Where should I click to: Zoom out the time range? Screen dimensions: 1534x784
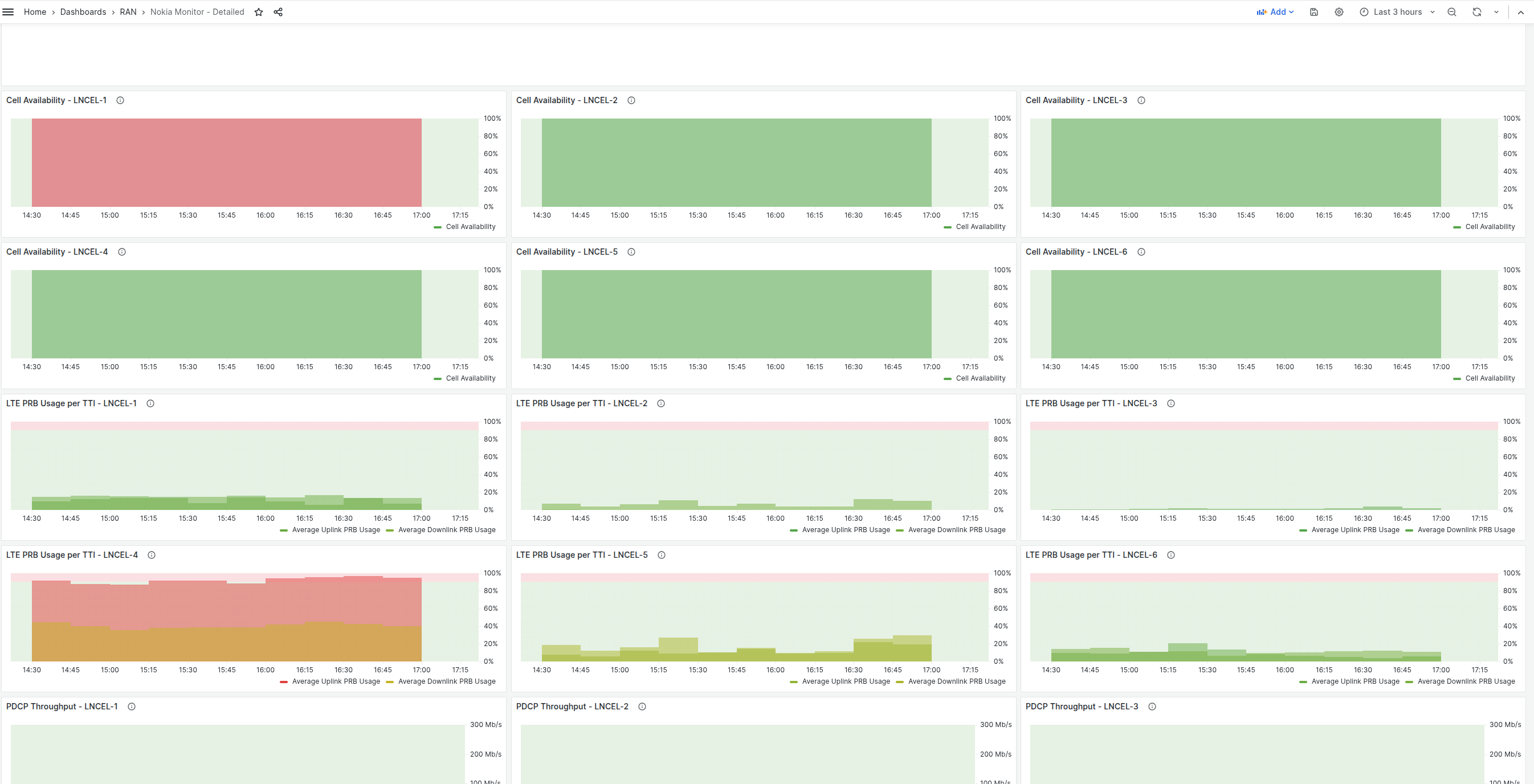(x=1452, y=12)
